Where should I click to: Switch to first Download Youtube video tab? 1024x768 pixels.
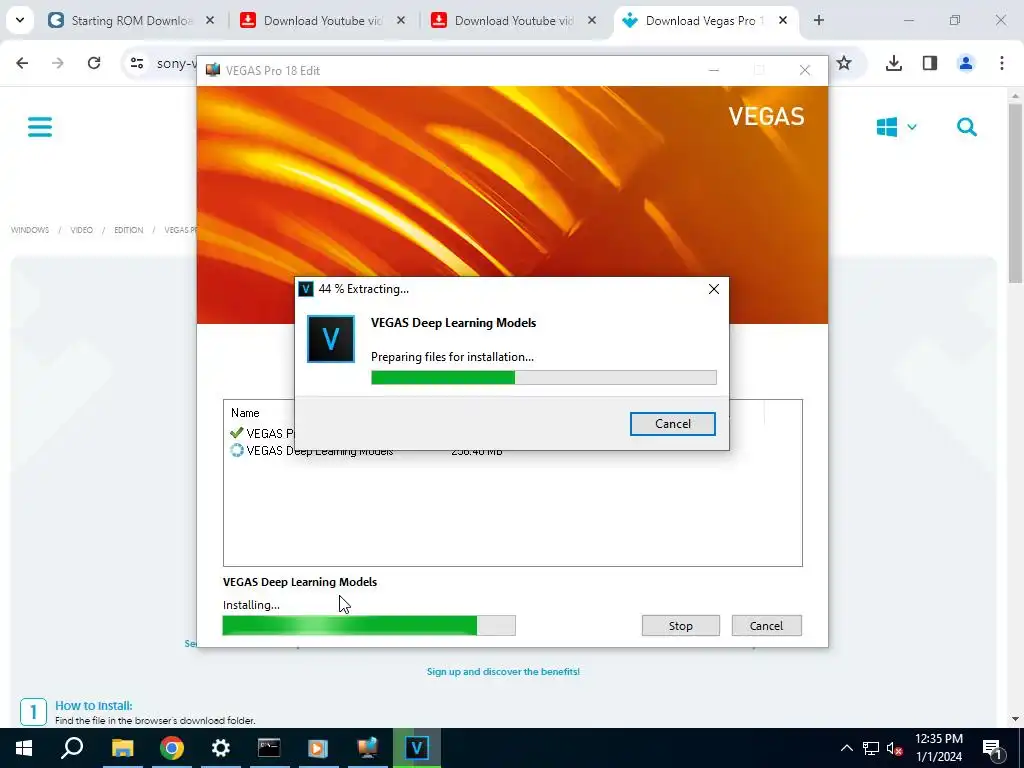pyautogui.click(x=323, y=21)
